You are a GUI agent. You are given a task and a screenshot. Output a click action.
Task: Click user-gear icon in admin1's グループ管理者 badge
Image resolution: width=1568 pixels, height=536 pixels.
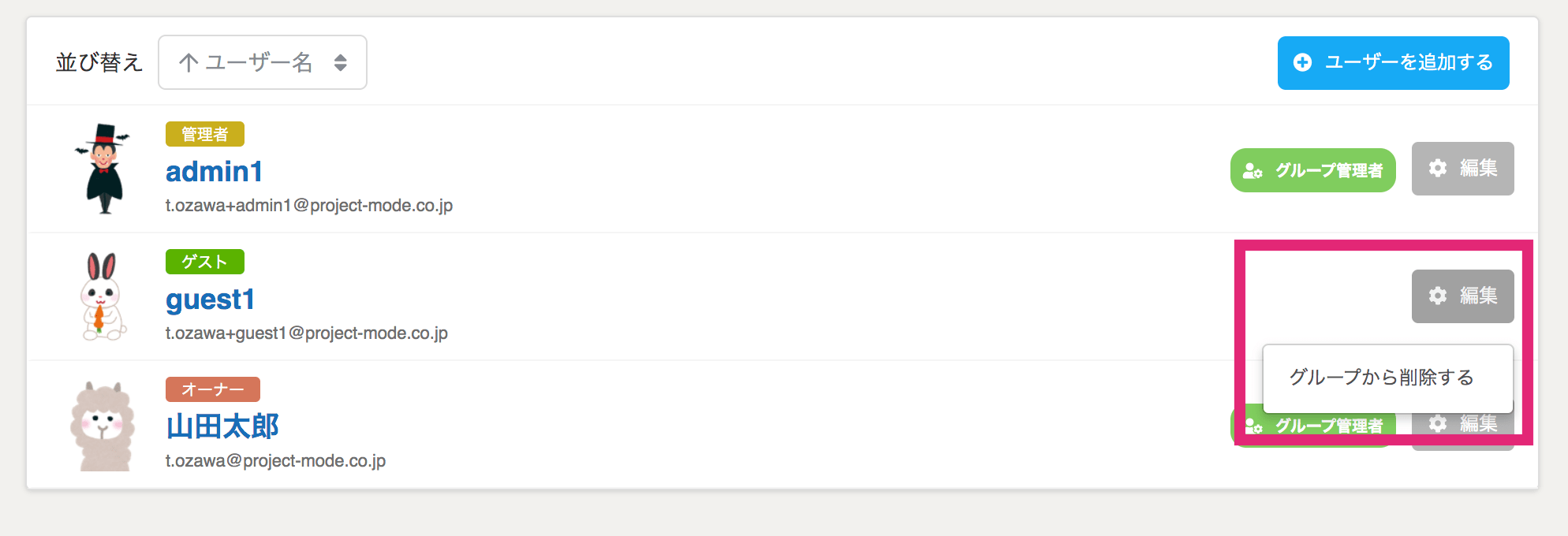click(x=1253, y=170)
